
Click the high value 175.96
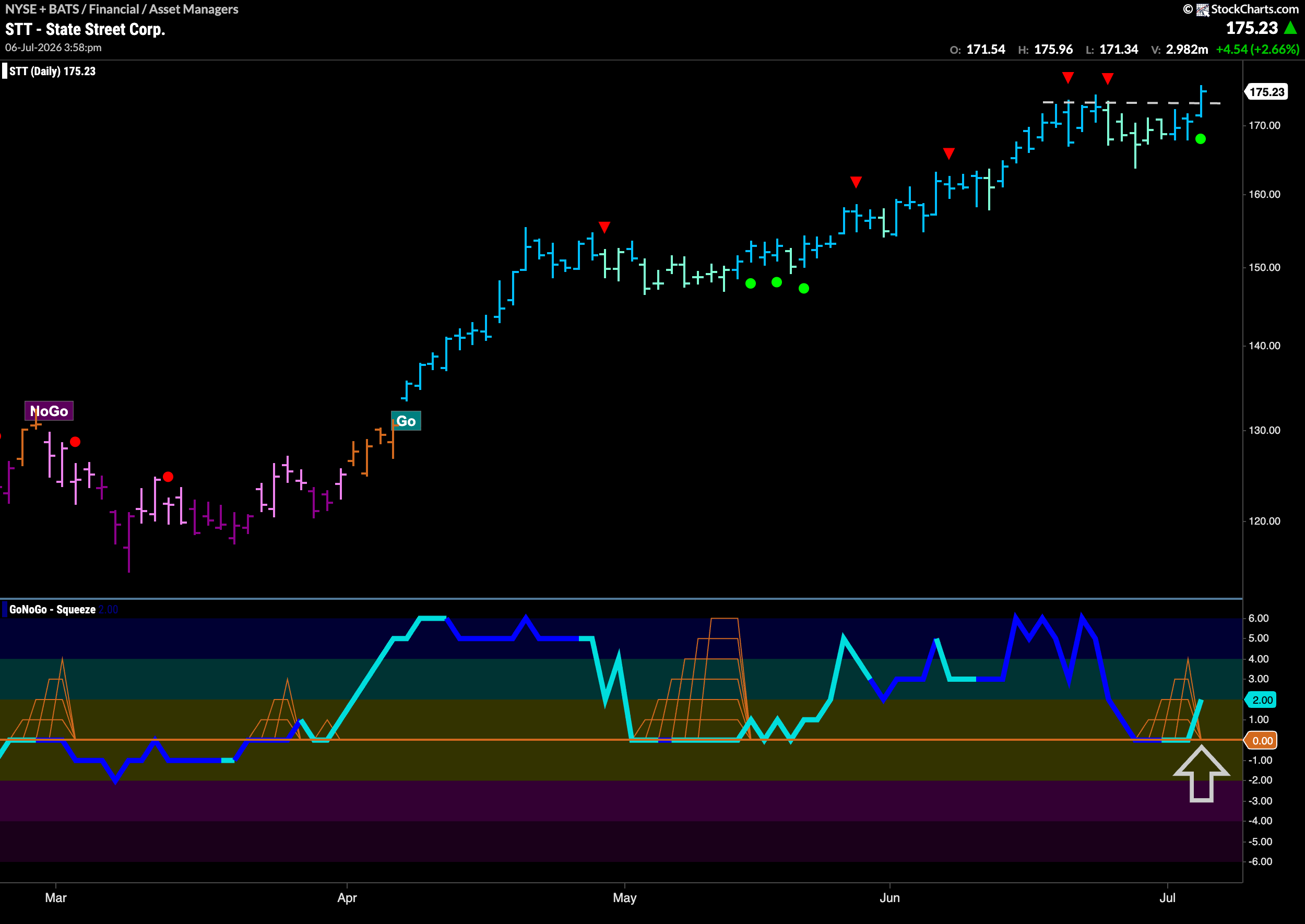point(1053,50)
